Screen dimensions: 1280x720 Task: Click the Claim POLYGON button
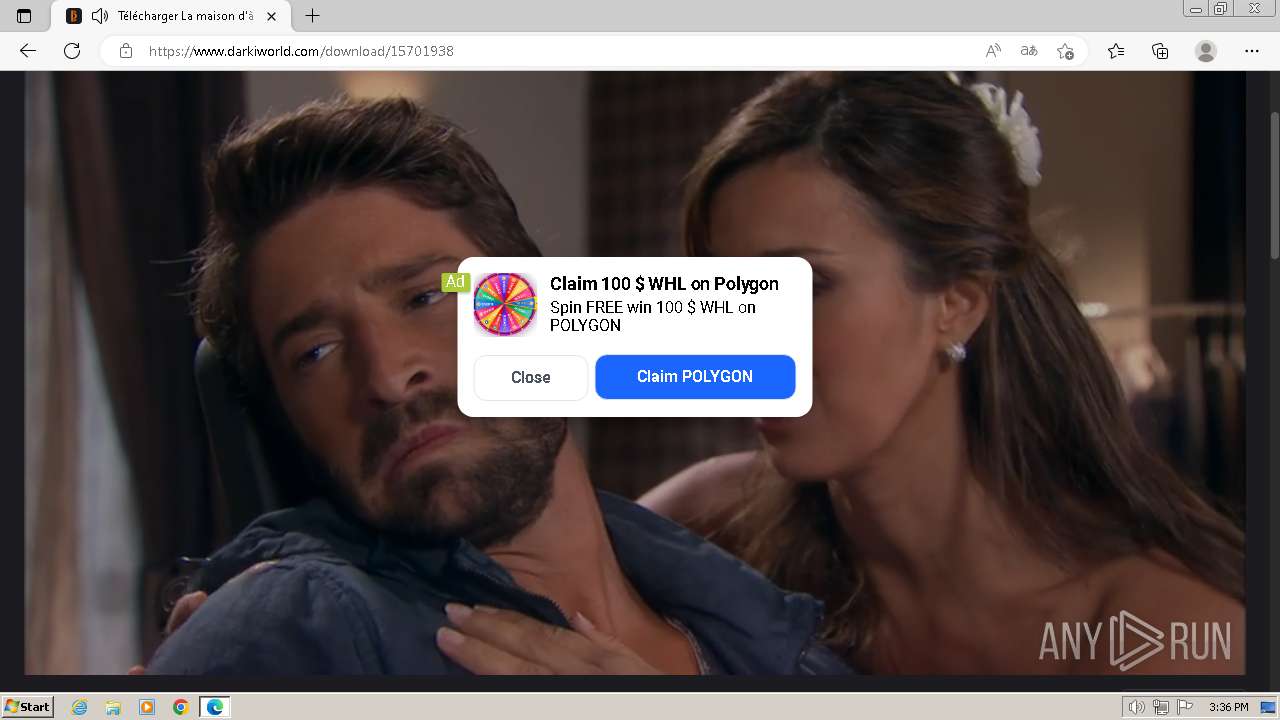point(695,377)
